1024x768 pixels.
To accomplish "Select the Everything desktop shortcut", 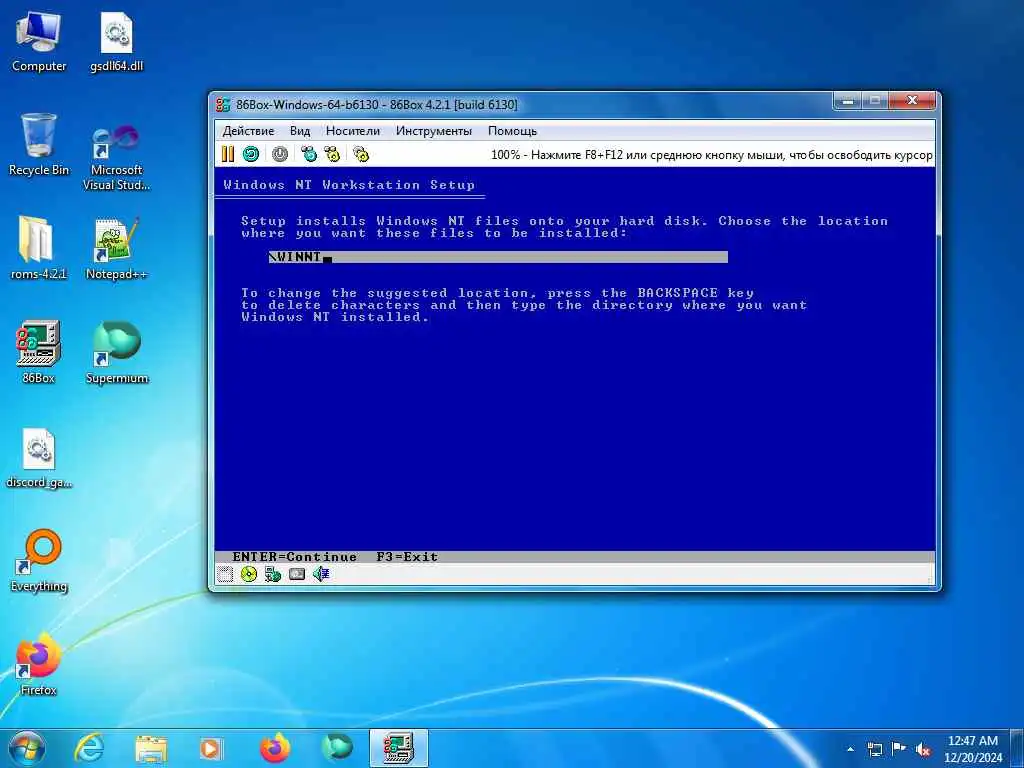I will (39, 560).
